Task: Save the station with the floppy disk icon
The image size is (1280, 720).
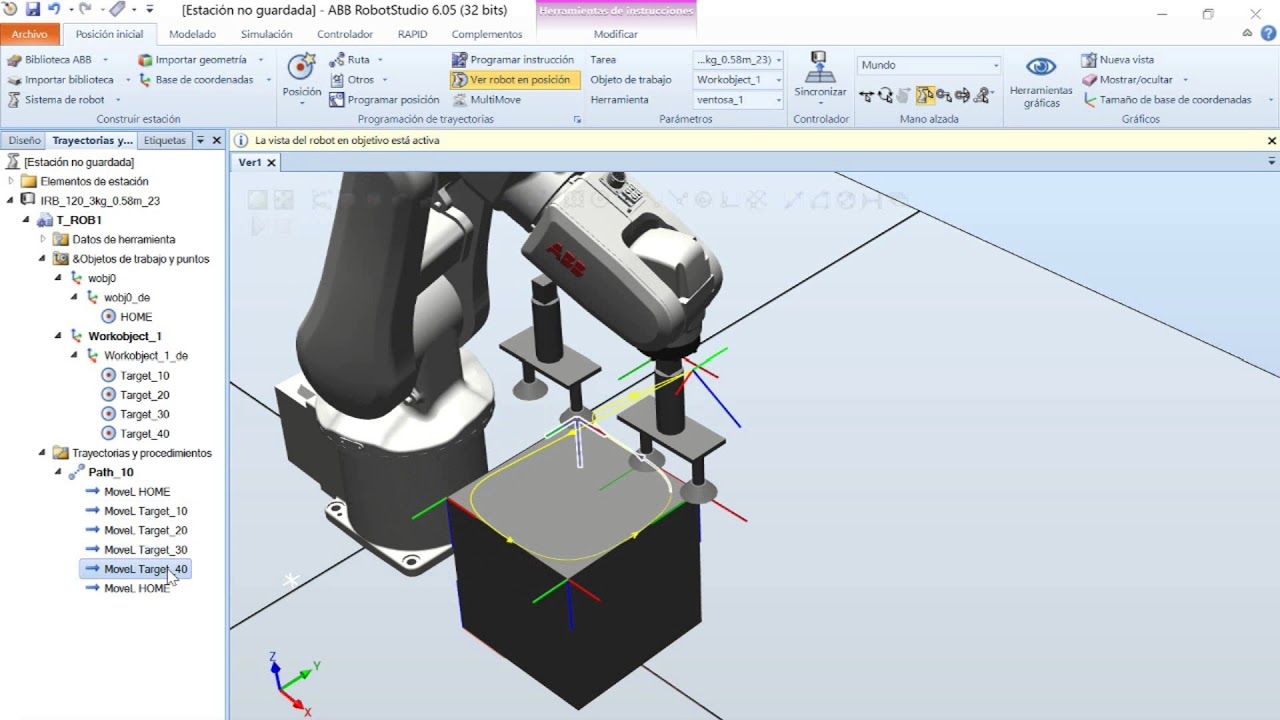Action: point(33,10)
